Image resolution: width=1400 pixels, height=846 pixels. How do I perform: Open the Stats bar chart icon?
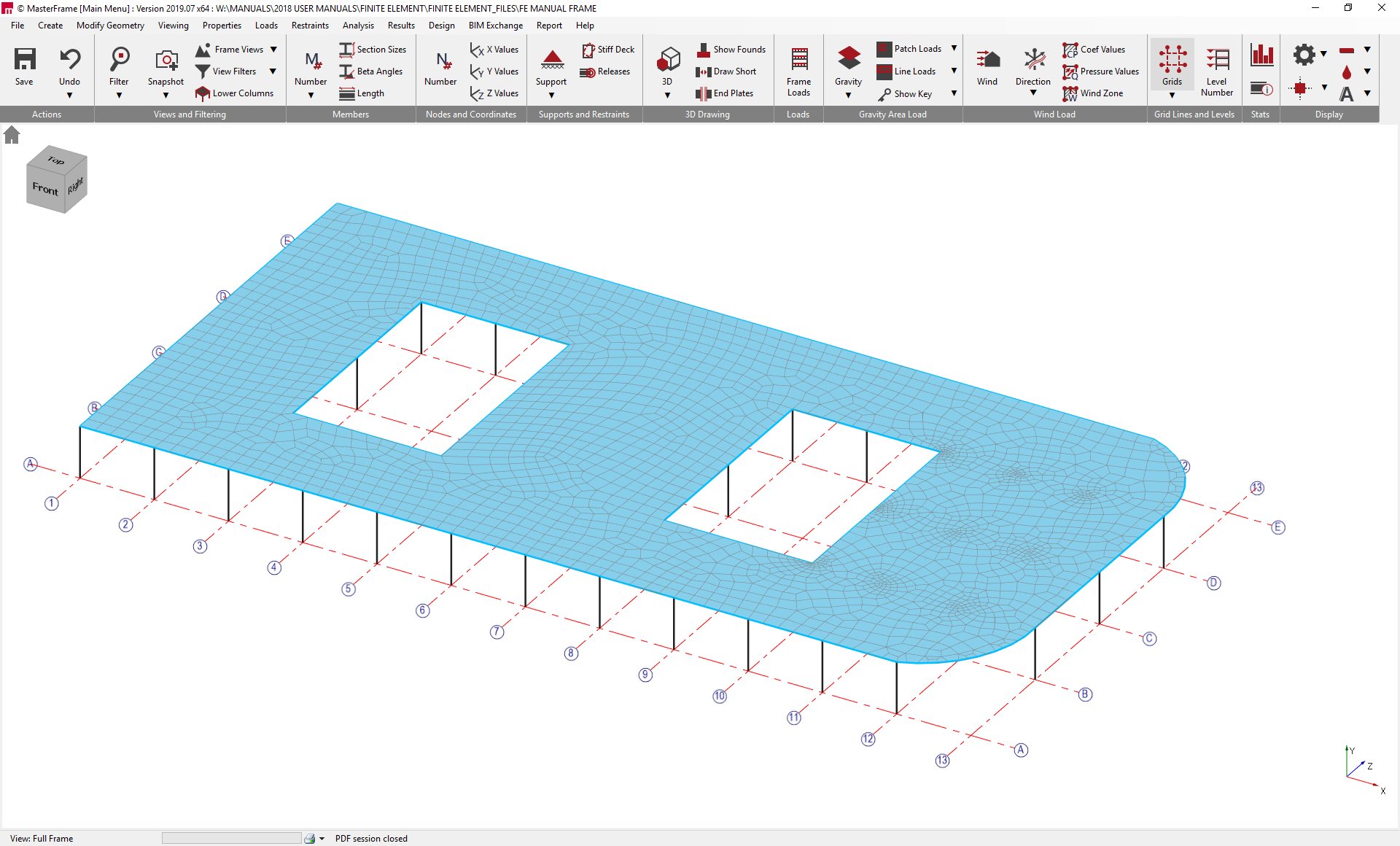[1261, 55]
